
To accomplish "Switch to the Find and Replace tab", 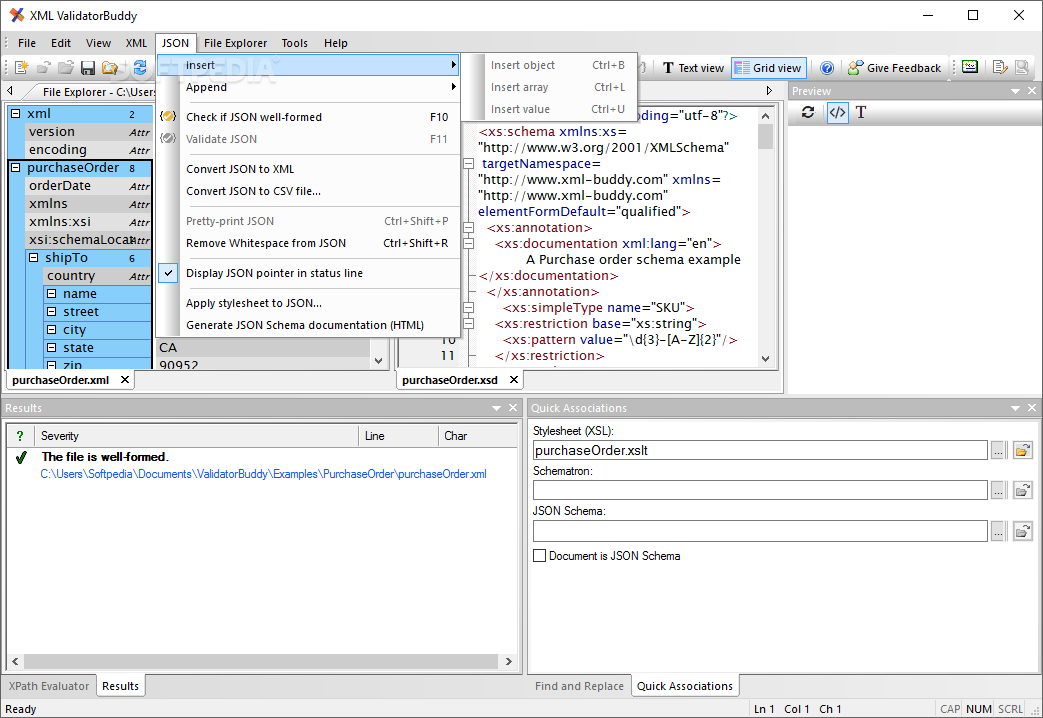I will click(x=579, y=686).
